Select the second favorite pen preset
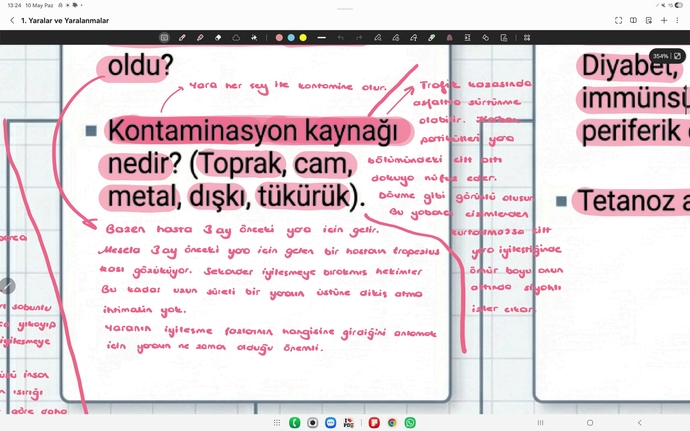 (396, 38)
